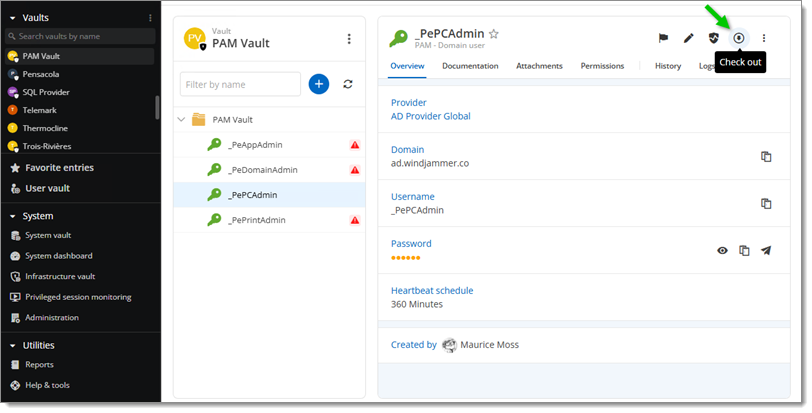812x413 pixels.
Task: Reveal the password with eye icon
Action: [x=722, y=250]
